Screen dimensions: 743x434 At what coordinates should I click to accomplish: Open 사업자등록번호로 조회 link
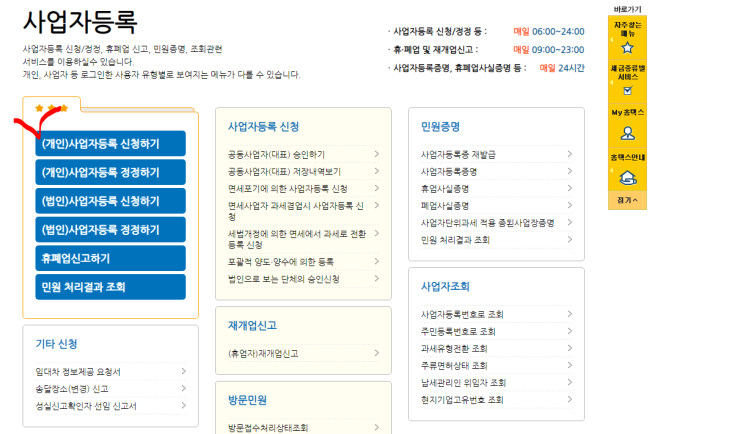[462, 314]
